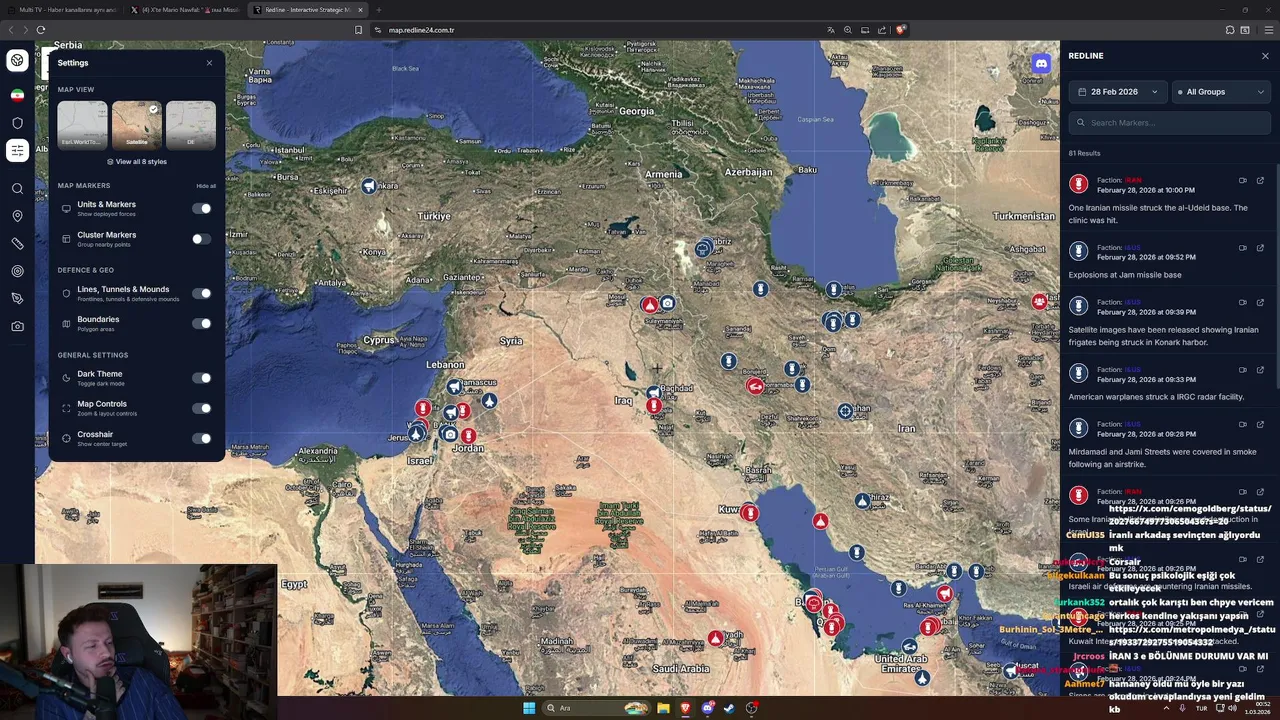Open the search magnifier tool in the sidebar

coord(17,188)
